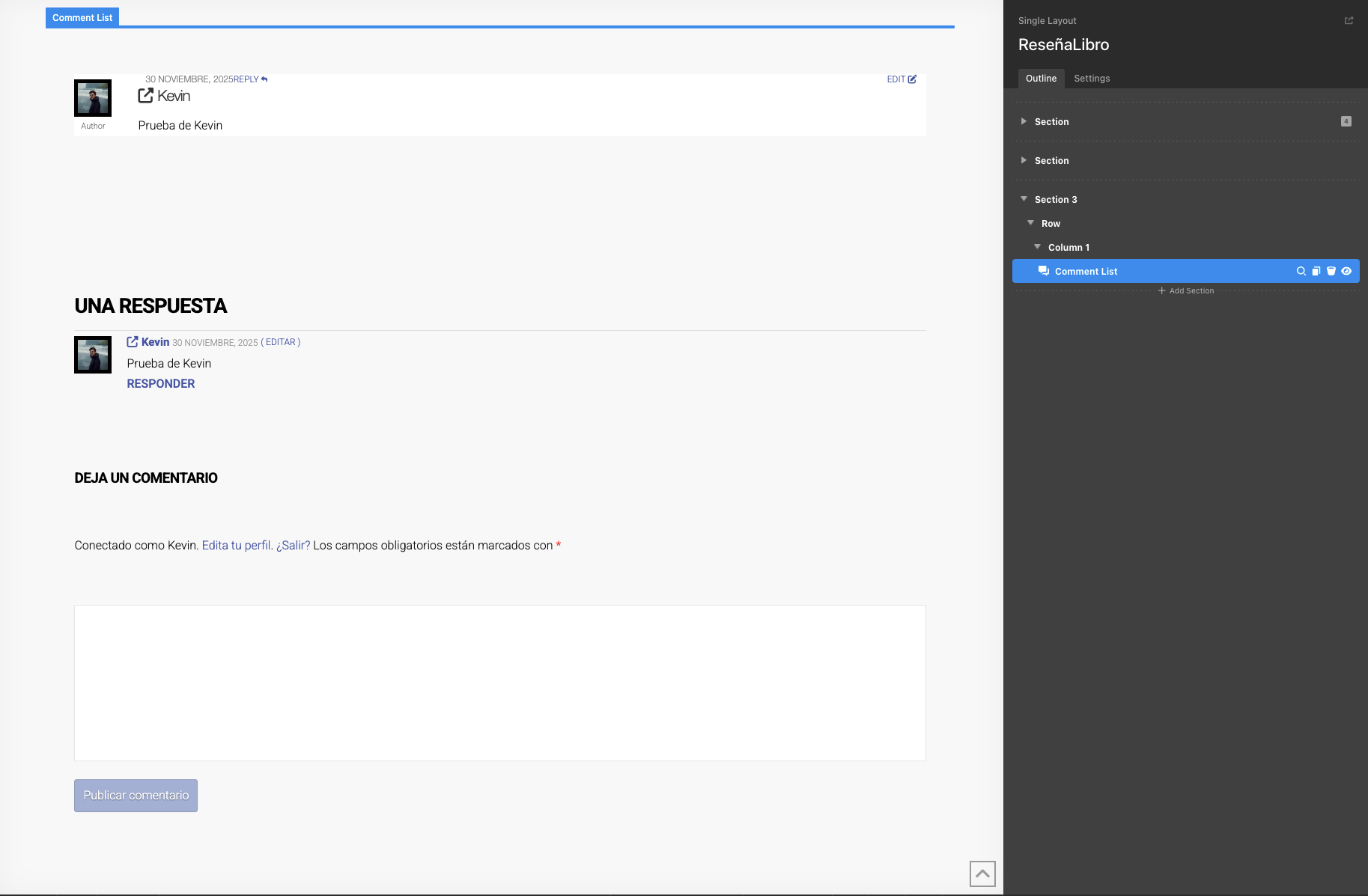Expand the first Section in outline
The width and height of the screenshot is (1368, 896).
pyautogui.click(x=1024, y=121)
